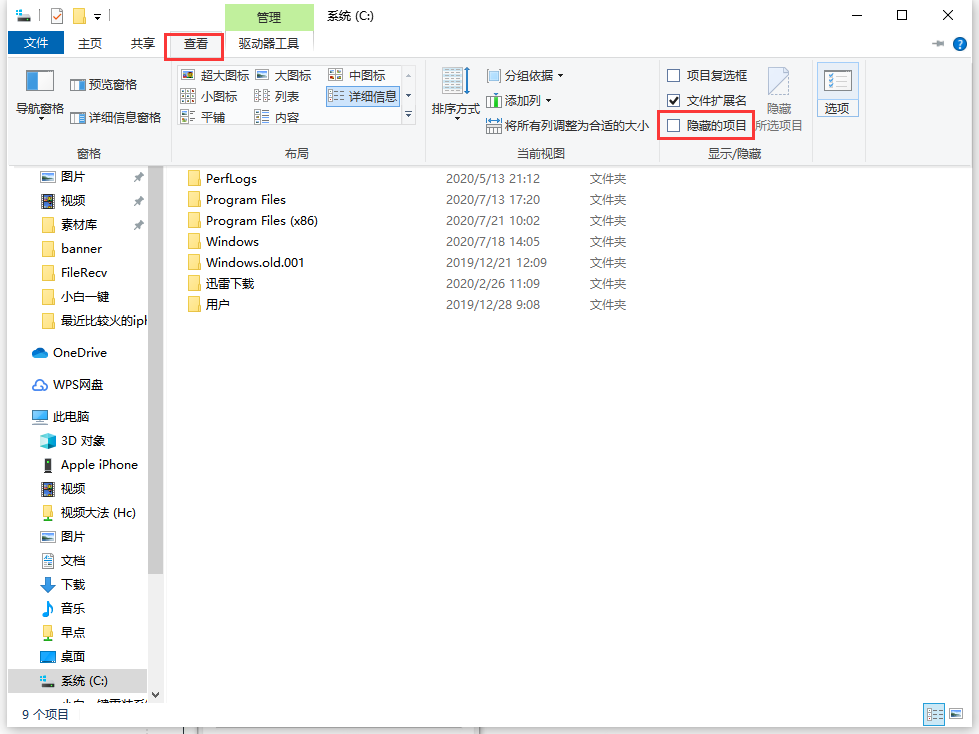Select the OneDrive sidebar entry

(78, 352)
